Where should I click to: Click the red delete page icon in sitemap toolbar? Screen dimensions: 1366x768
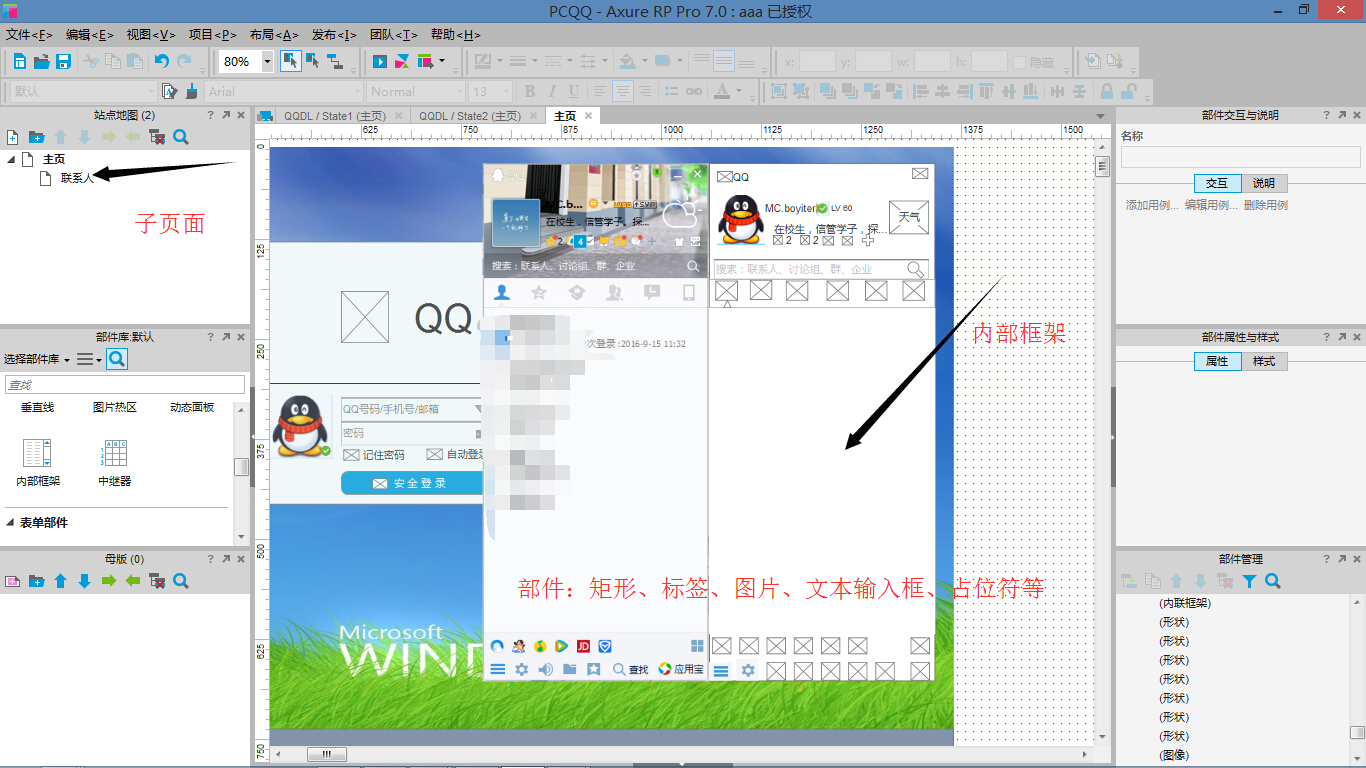pyautogui.click(x=156, y=137)
